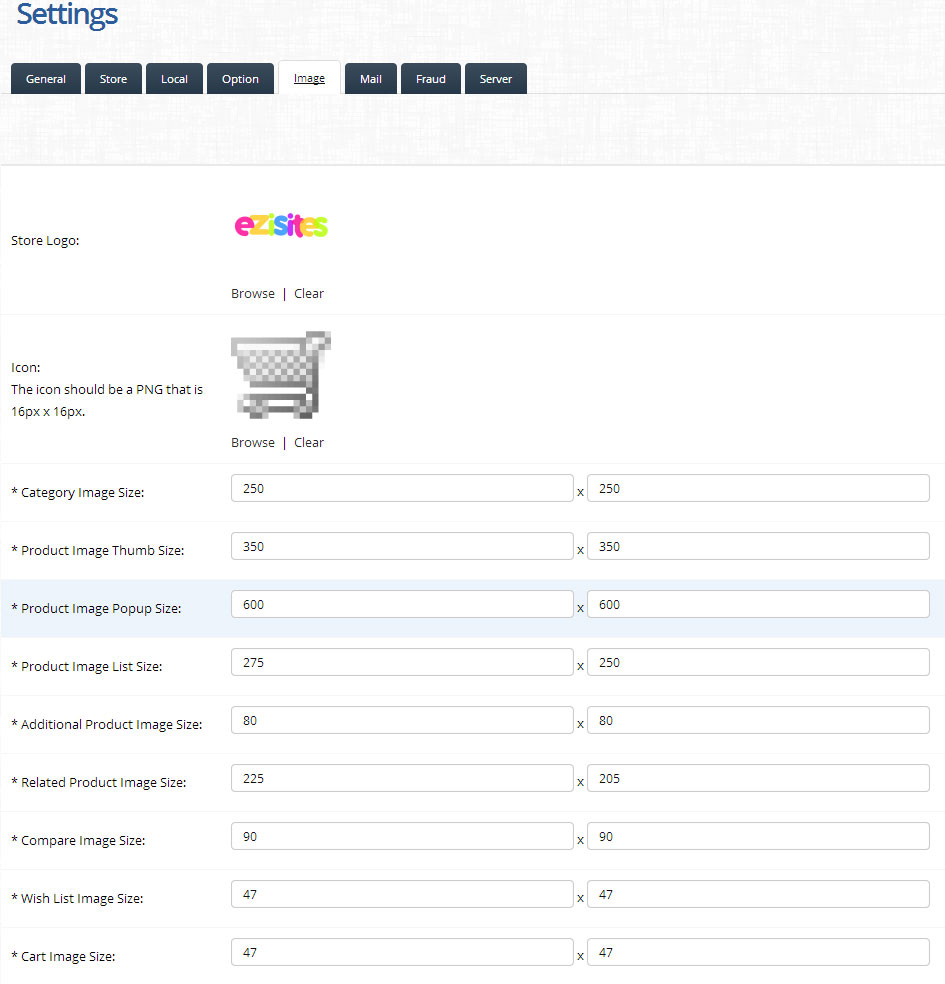Open the Mail settings tab

[370, 79]
